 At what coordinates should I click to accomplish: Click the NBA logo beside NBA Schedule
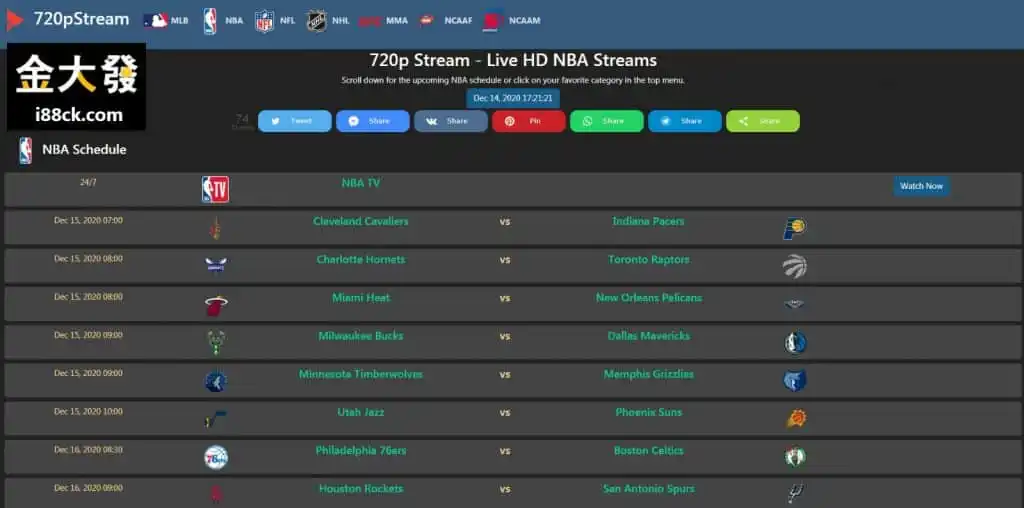(x=25, y=150)
